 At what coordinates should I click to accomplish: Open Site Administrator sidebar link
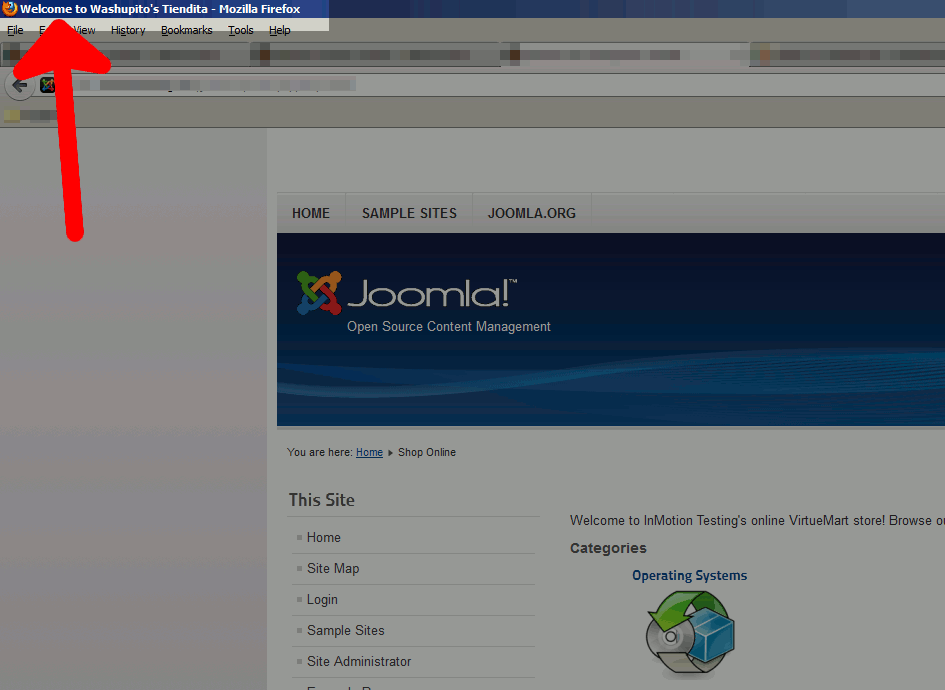coord(359,662)
